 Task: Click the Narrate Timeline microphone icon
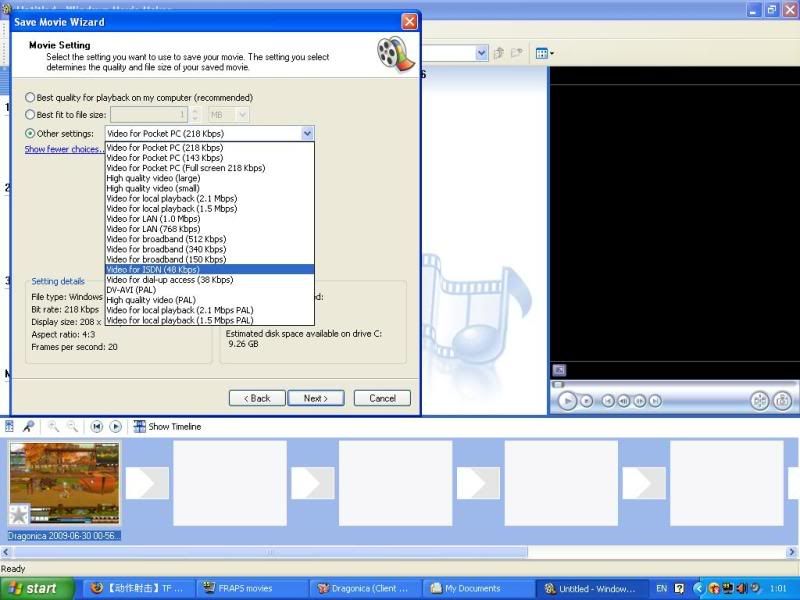pos(29,427)
